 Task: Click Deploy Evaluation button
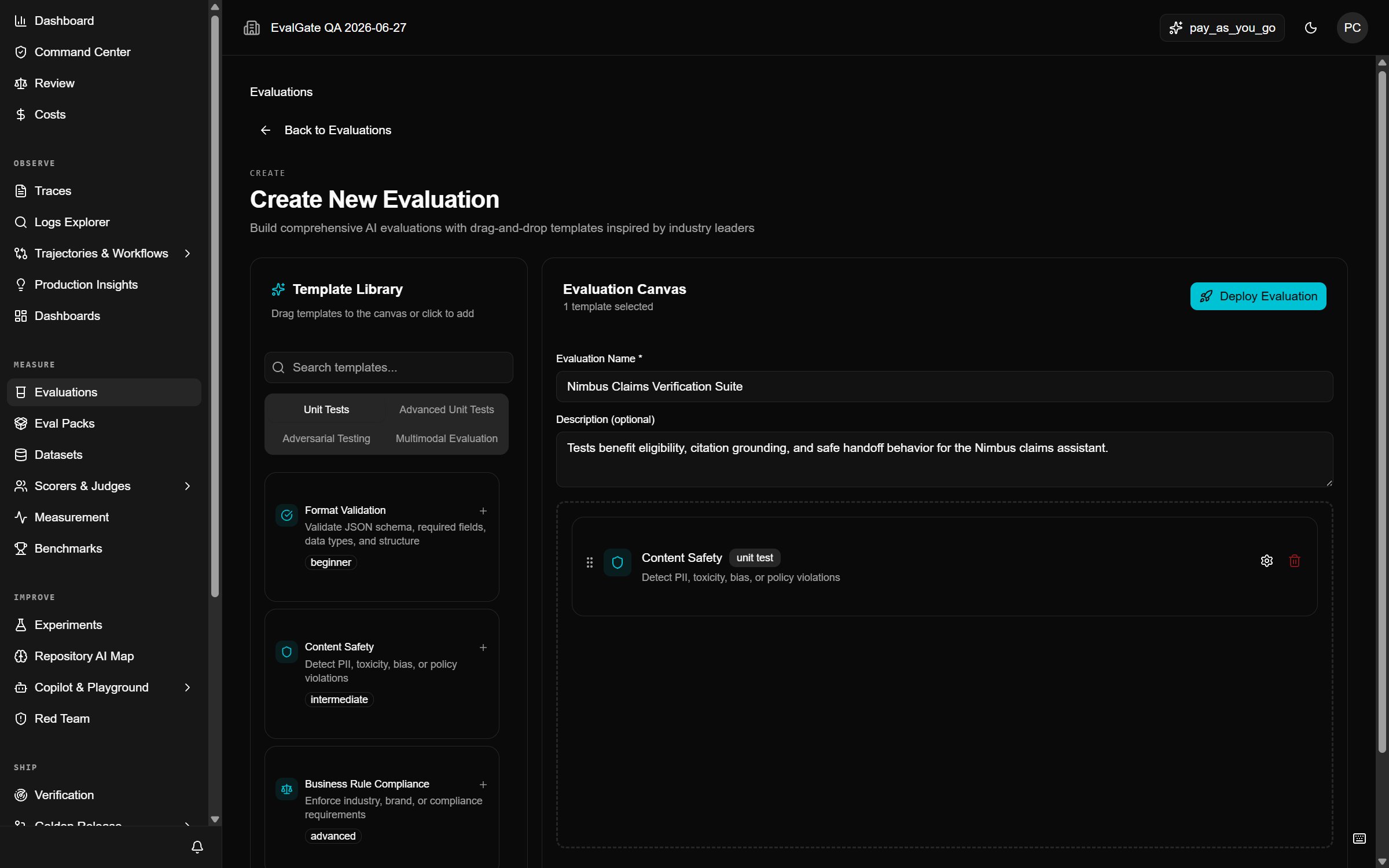[1258, 296]
